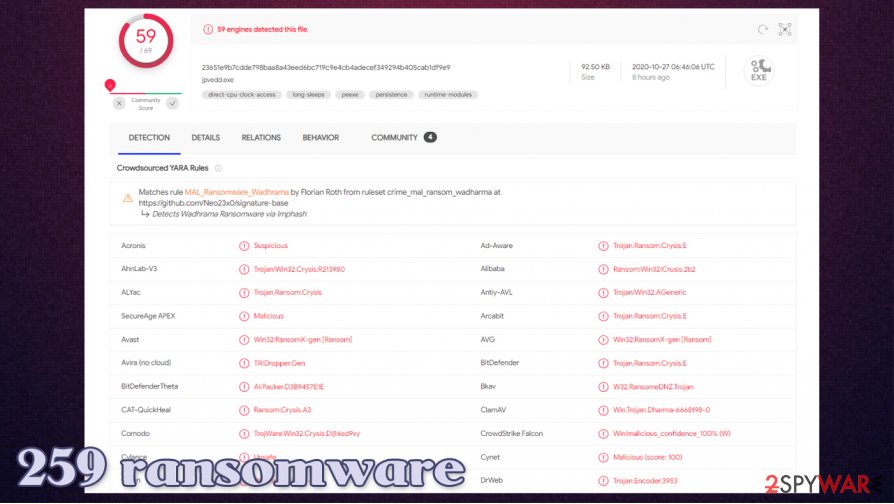This screenshot has height=504, width=894.
Task: Click alert icon for CrowdStrike Falcon result
Action: [x=603, y=434]
